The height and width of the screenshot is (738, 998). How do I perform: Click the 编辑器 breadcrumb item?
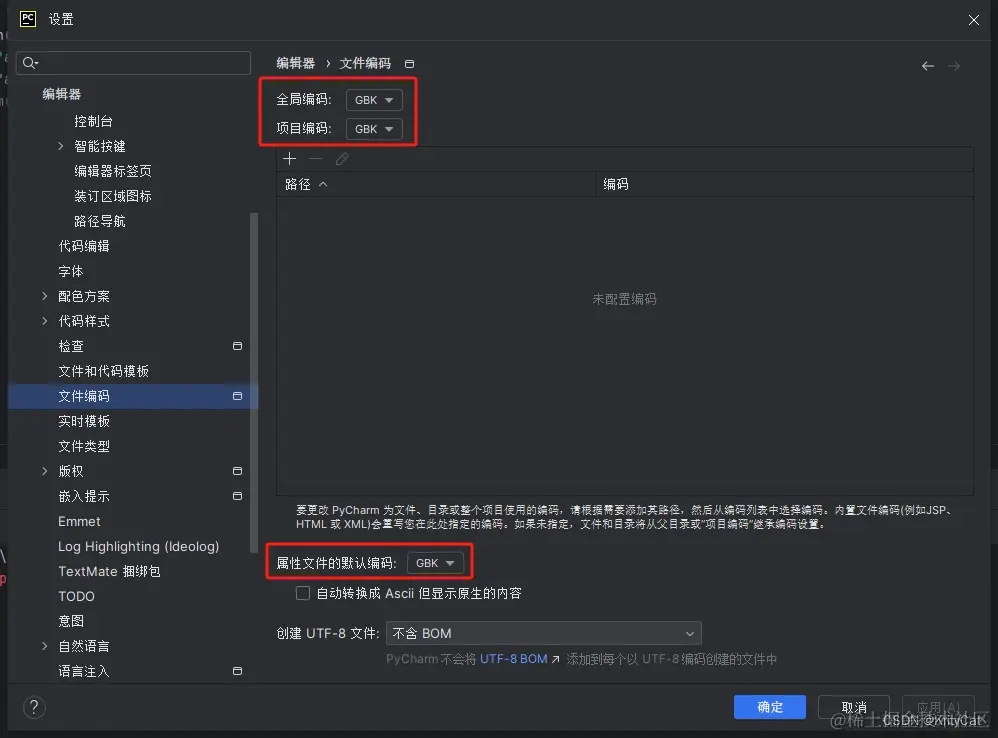click(x=295, y=63)
